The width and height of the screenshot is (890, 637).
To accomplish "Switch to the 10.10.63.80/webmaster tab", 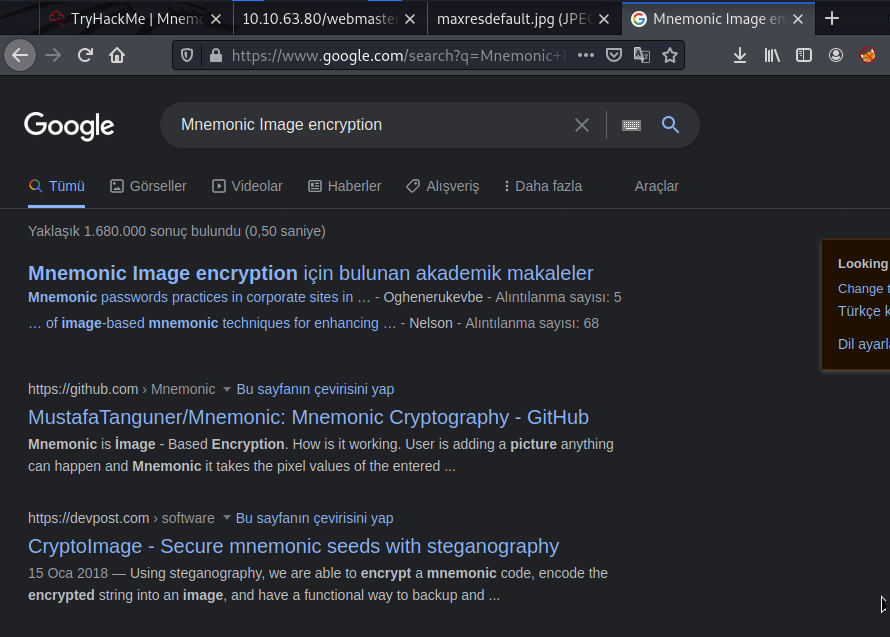I will click(x=330, y=19).
